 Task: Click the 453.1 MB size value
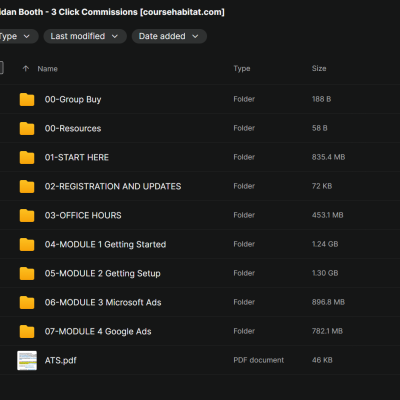point(328,215)
